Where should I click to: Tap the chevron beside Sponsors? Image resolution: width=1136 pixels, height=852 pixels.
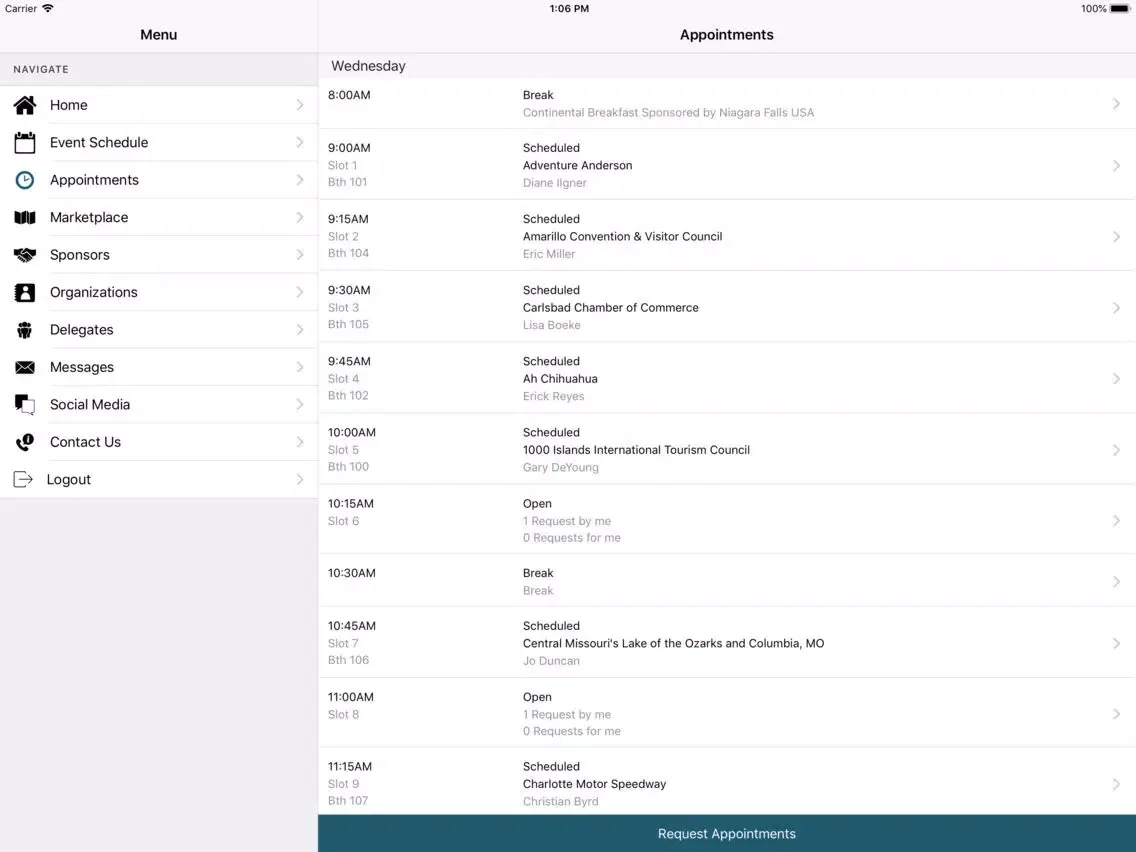click(x=300, y=255)
